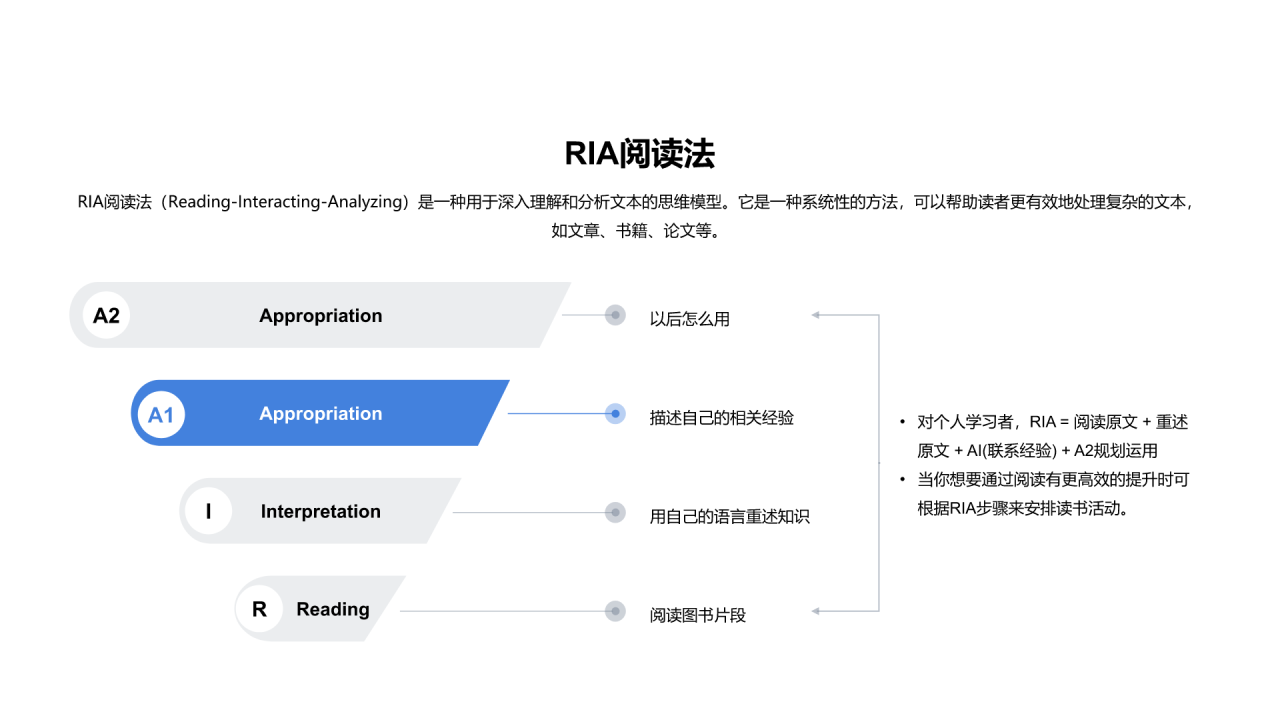Image resolution: width=1280 pixels, height=720 pixels.
Task: Click the text 阅读图书片段
Action: coord(698,615)
